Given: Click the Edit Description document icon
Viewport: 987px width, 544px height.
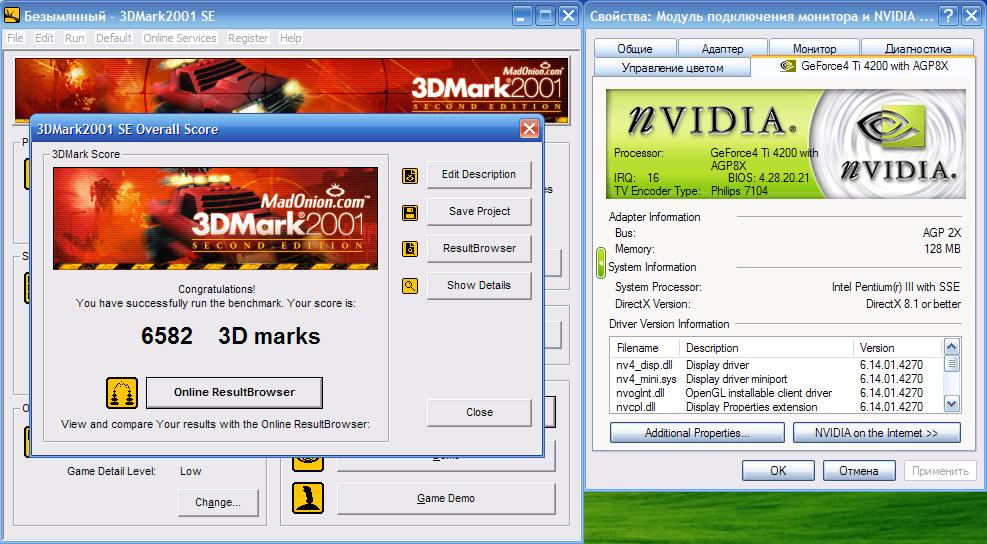Looking at the screenshot, I should 410,175.
